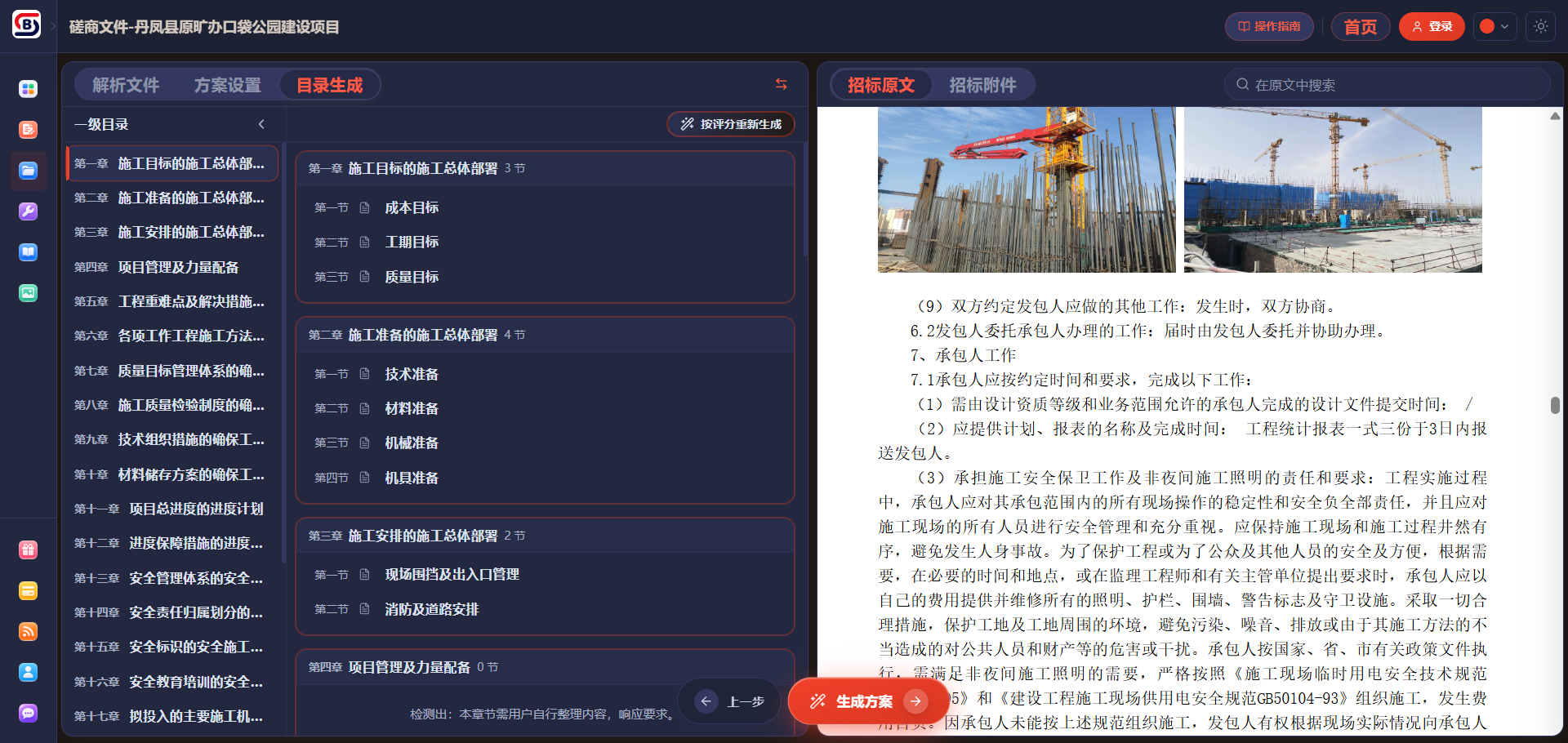The width and height of the screenshot is (1568, 743).
Task: Select 第十章 材料储存方案
Action: click(x=172, y=474)
